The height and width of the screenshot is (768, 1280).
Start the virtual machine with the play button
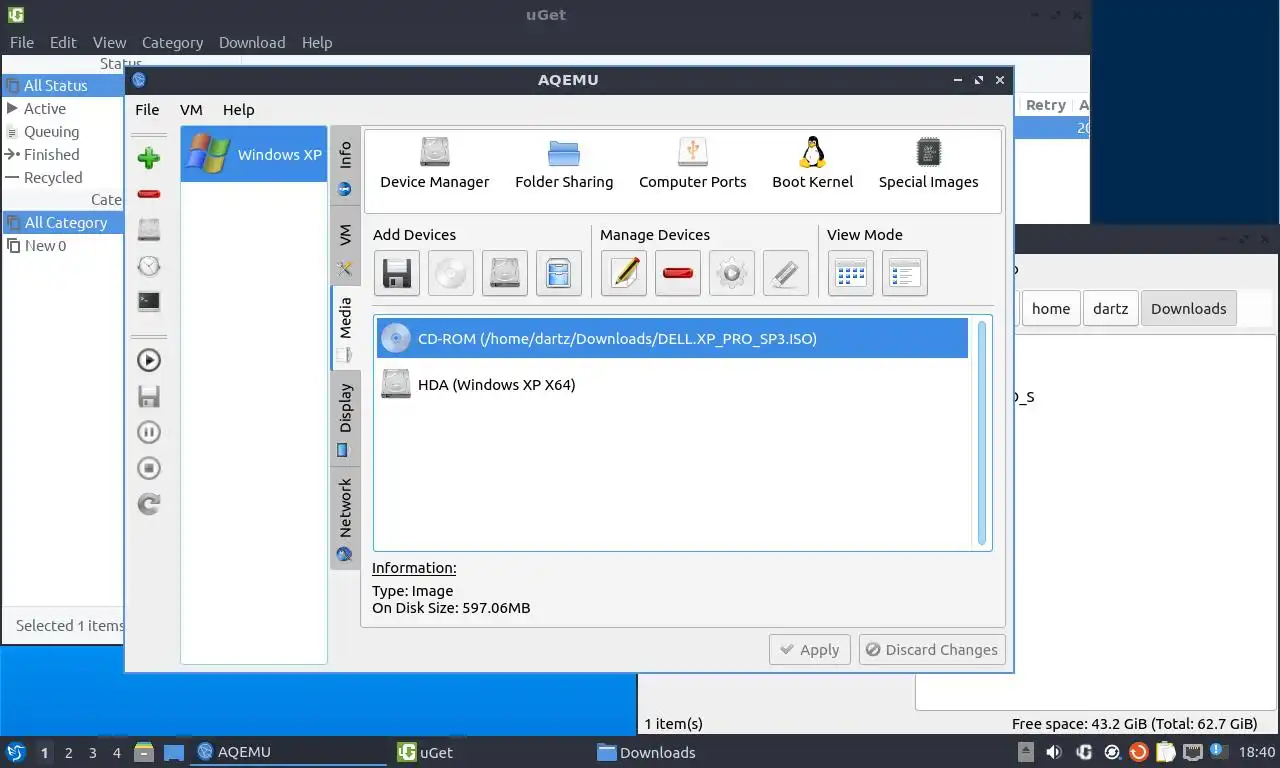point(149,361)
